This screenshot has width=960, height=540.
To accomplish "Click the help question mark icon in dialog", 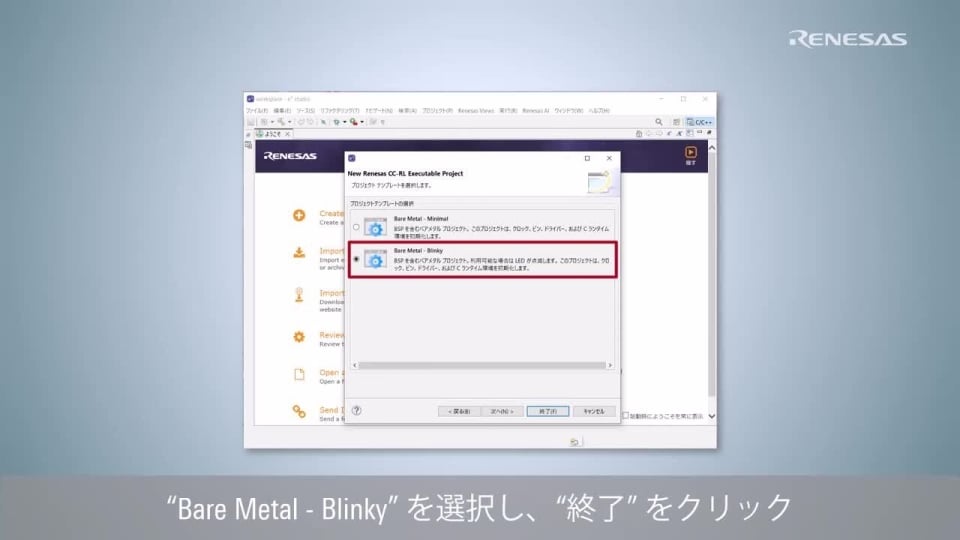I will coord(356,410).
